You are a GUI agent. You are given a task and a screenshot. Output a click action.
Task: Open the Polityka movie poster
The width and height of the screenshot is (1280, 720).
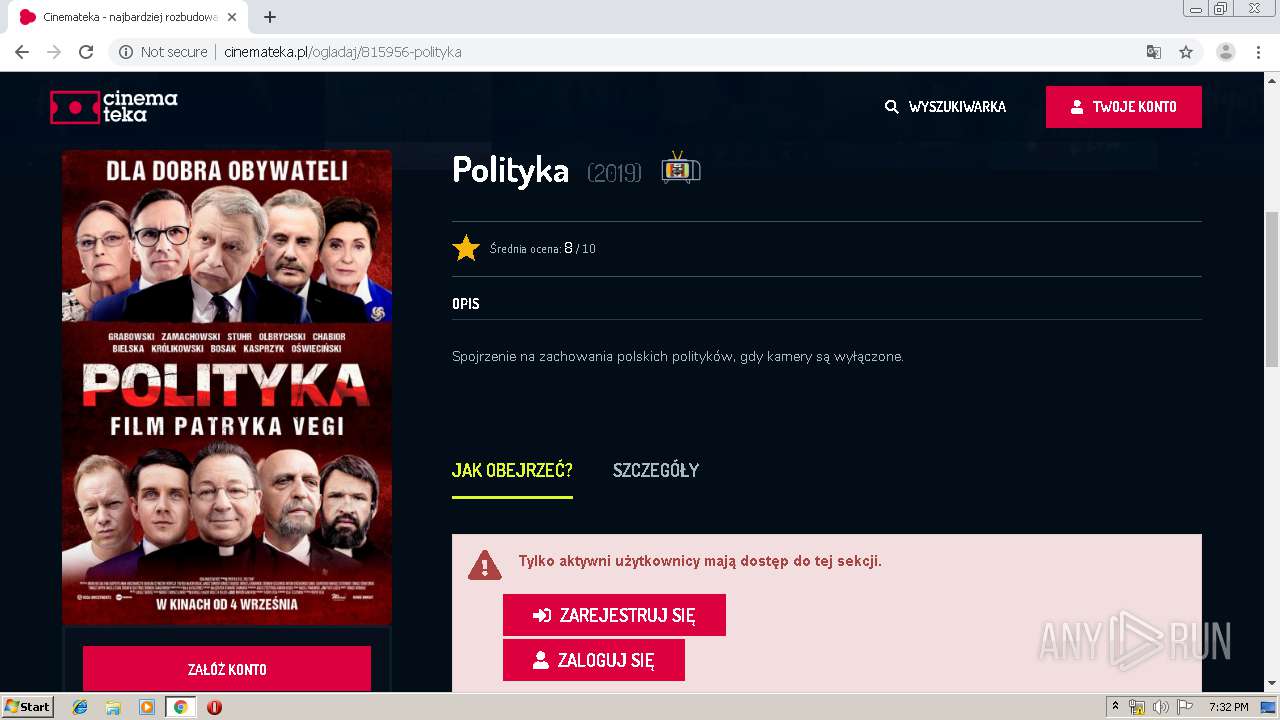(x=227, y=388)
